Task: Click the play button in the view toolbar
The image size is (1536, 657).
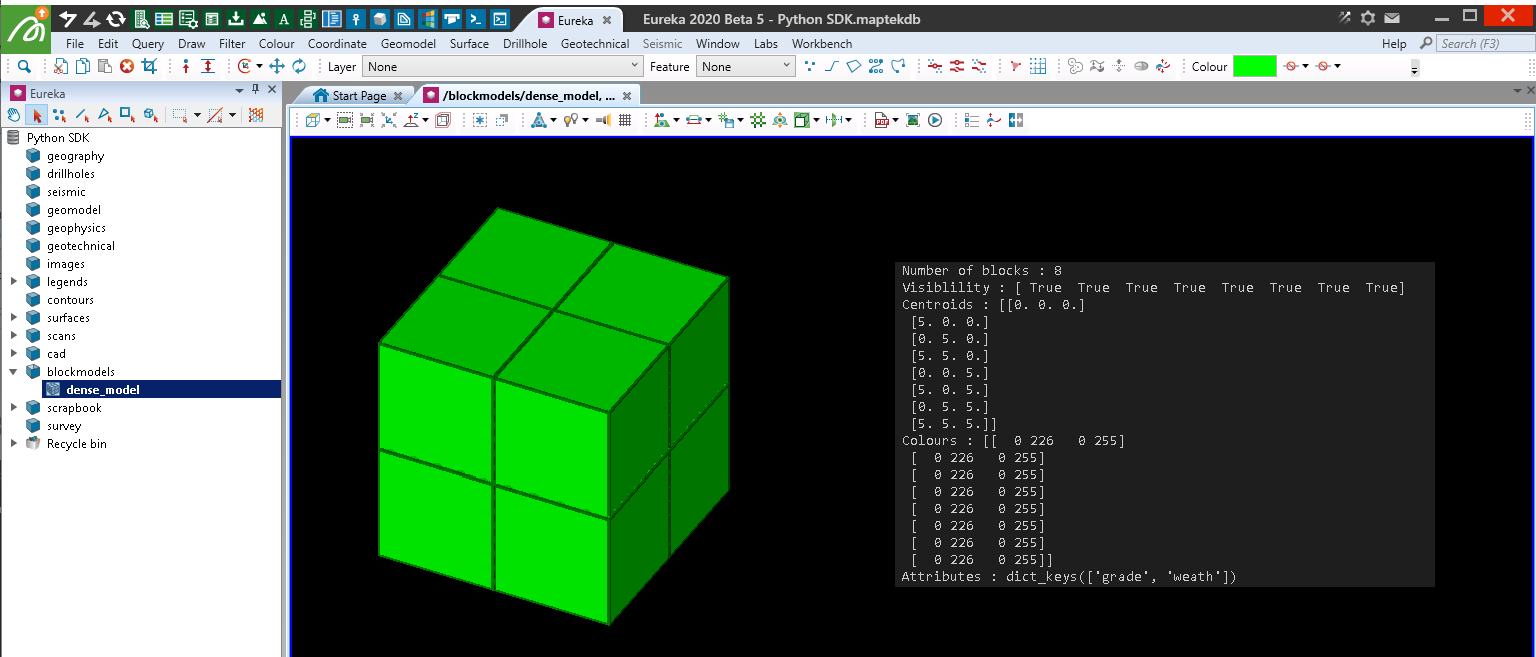Action: click(x=935, y=120)
